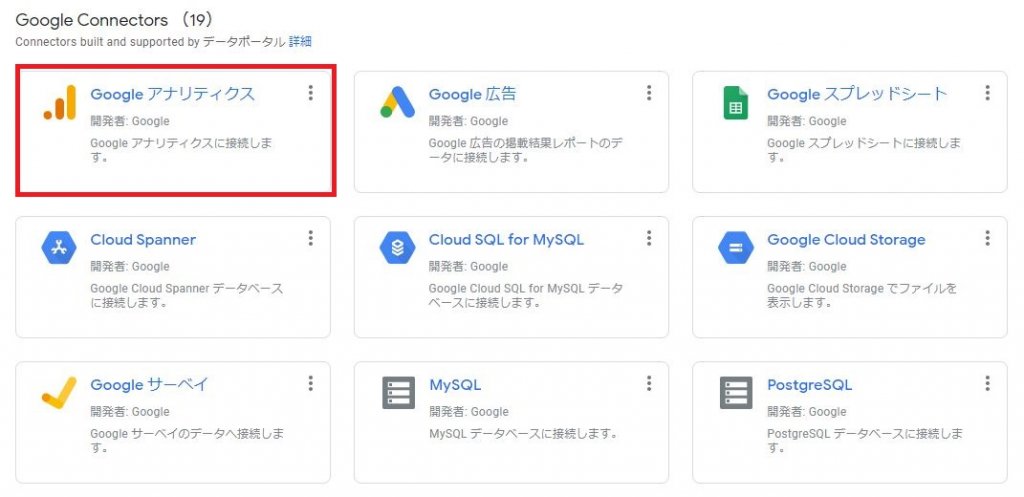Click text 'PostgreSQL データベースに接続します。'
This screenshot has height=497, width=1024.
[x=865, y=441]
